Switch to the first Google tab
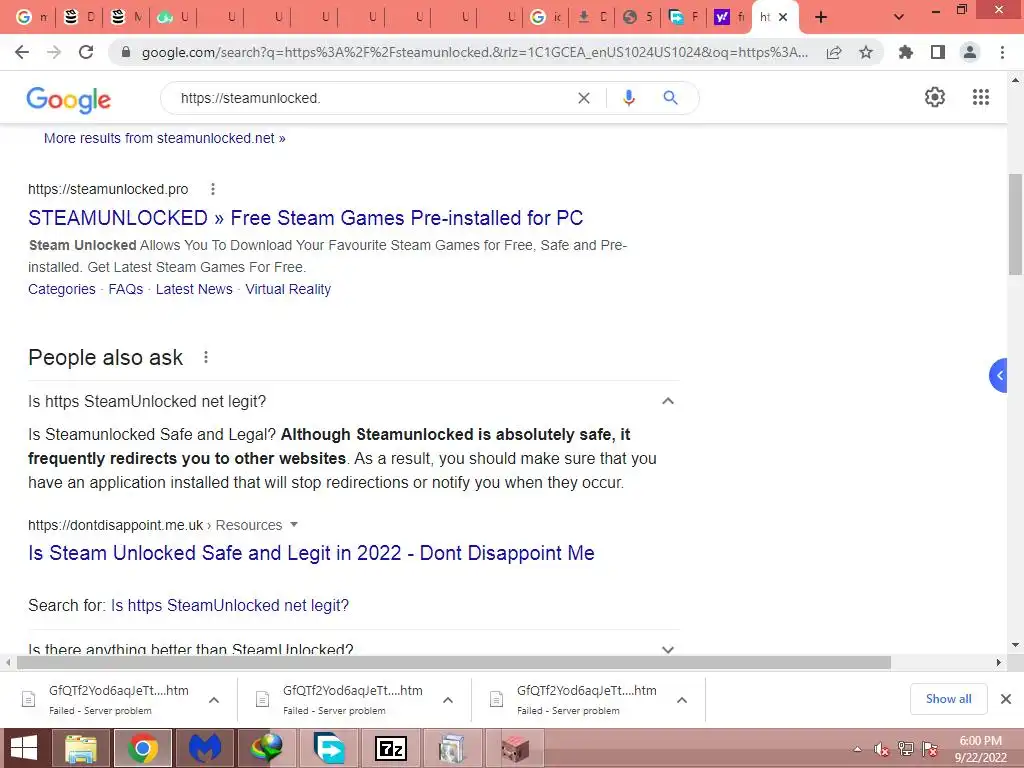 pos(31,17)
